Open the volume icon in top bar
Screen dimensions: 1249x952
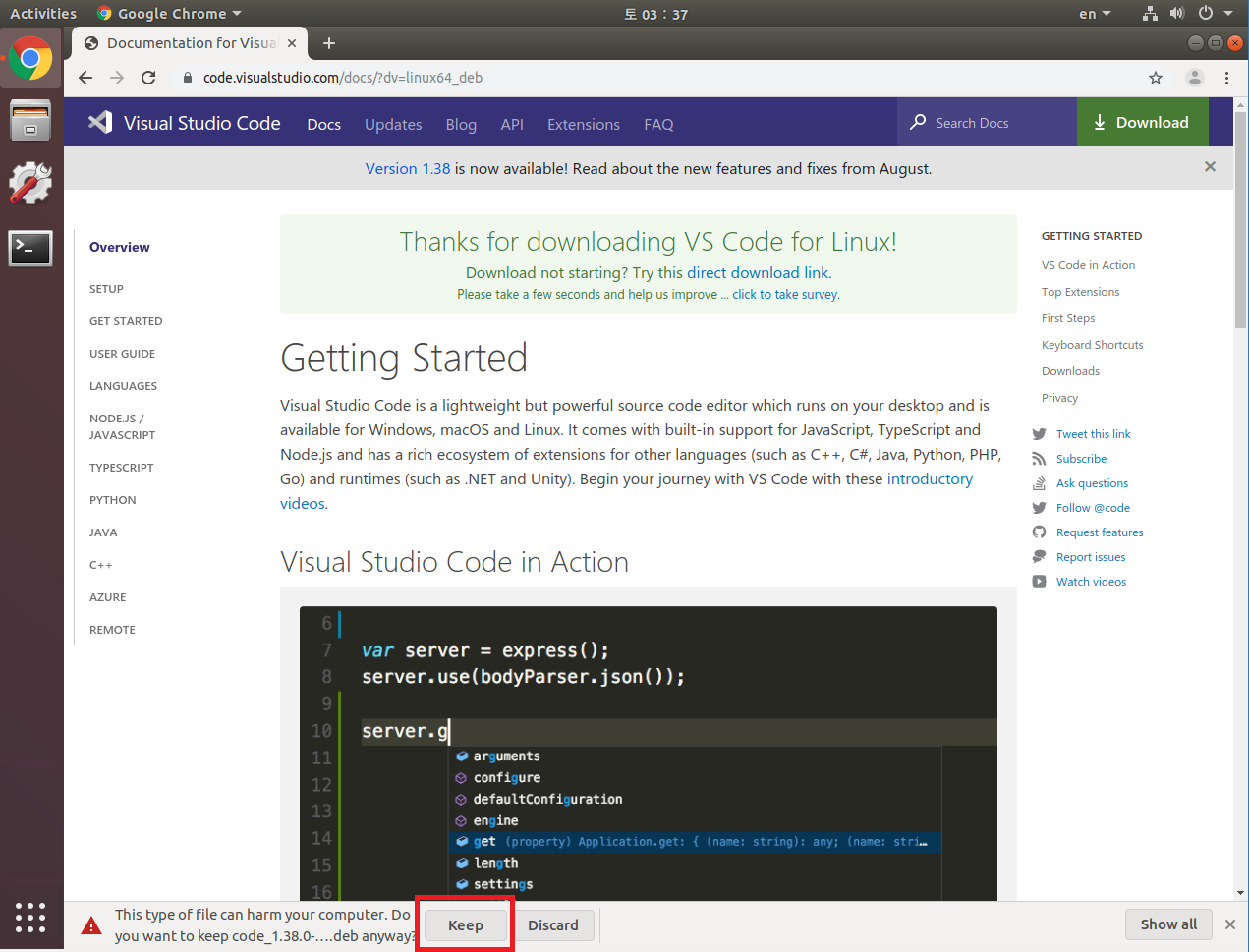click(x=1176, y=14)
